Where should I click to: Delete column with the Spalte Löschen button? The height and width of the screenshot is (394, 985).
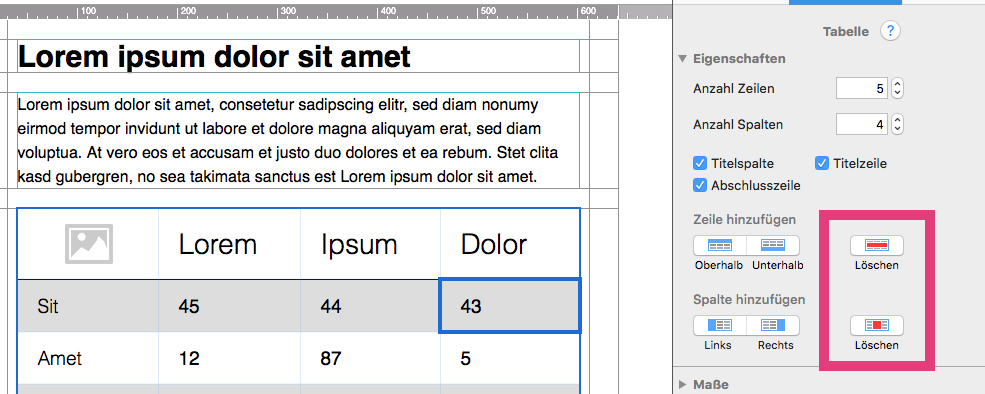click(876, 325)
